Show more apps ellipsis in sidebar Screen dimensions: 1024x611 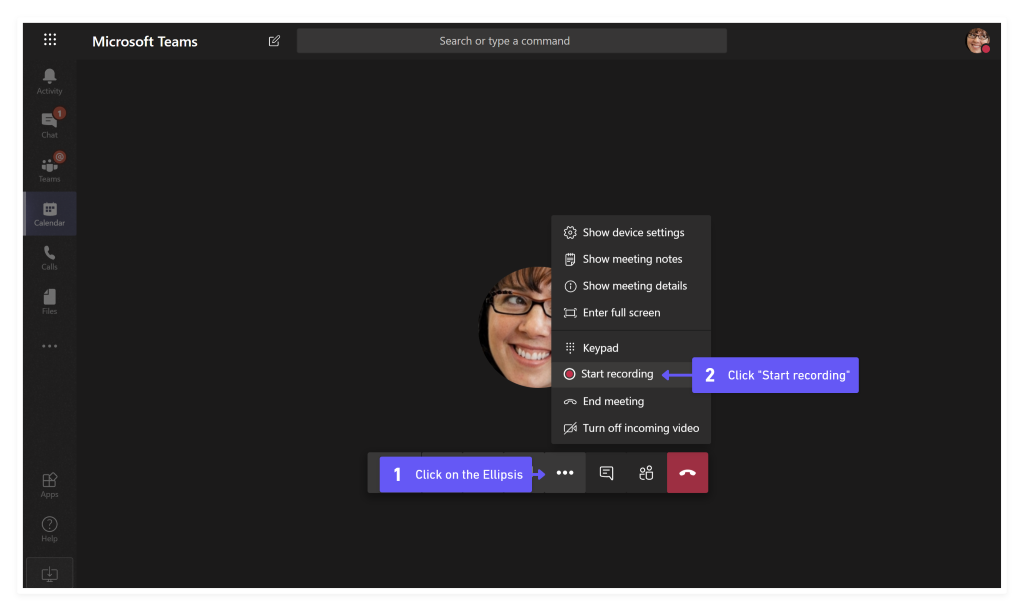(x=50, y=346)
